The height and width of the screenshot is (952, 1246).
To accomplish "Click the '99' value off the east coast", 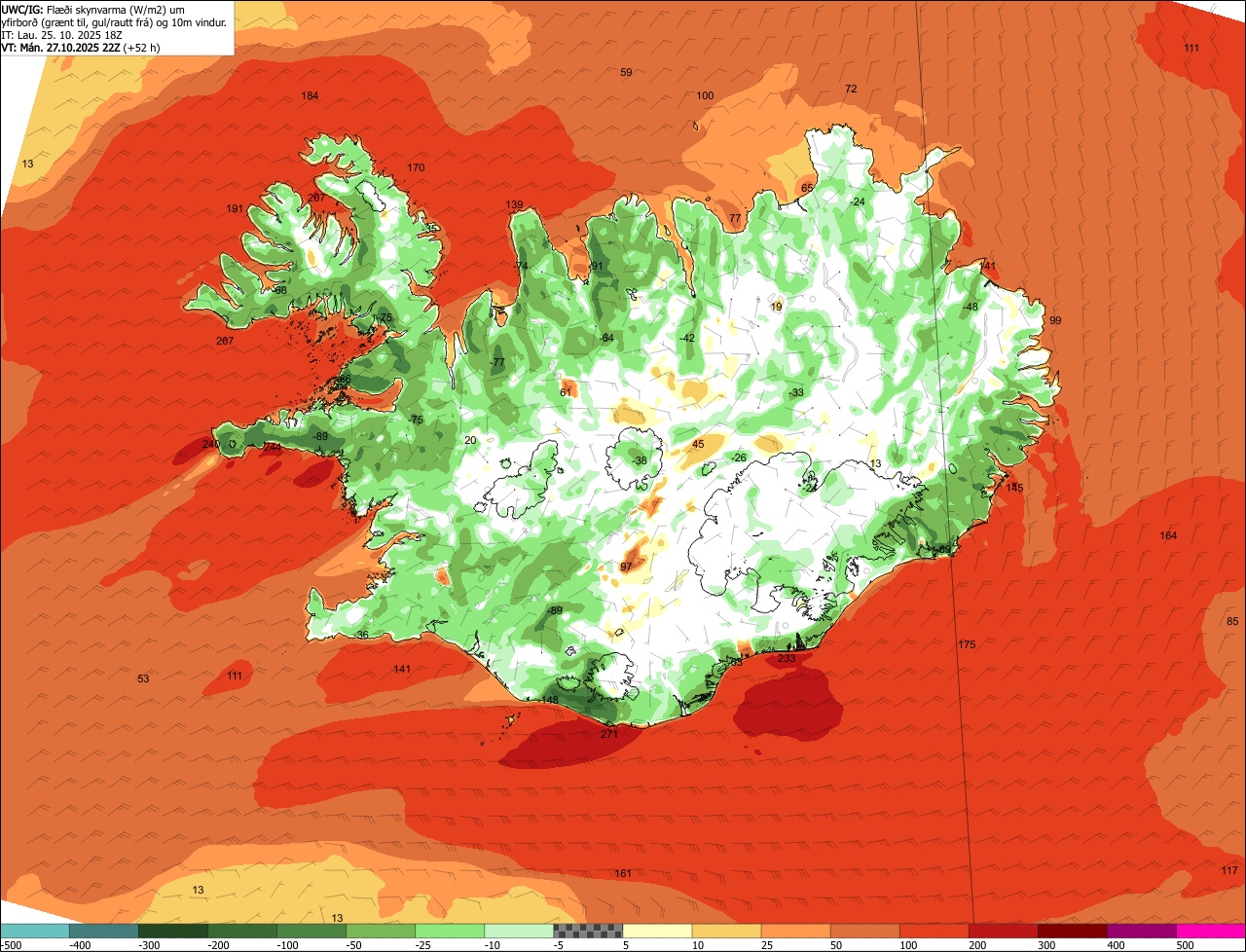I will pyautogui.click(x=1055, y=320).
